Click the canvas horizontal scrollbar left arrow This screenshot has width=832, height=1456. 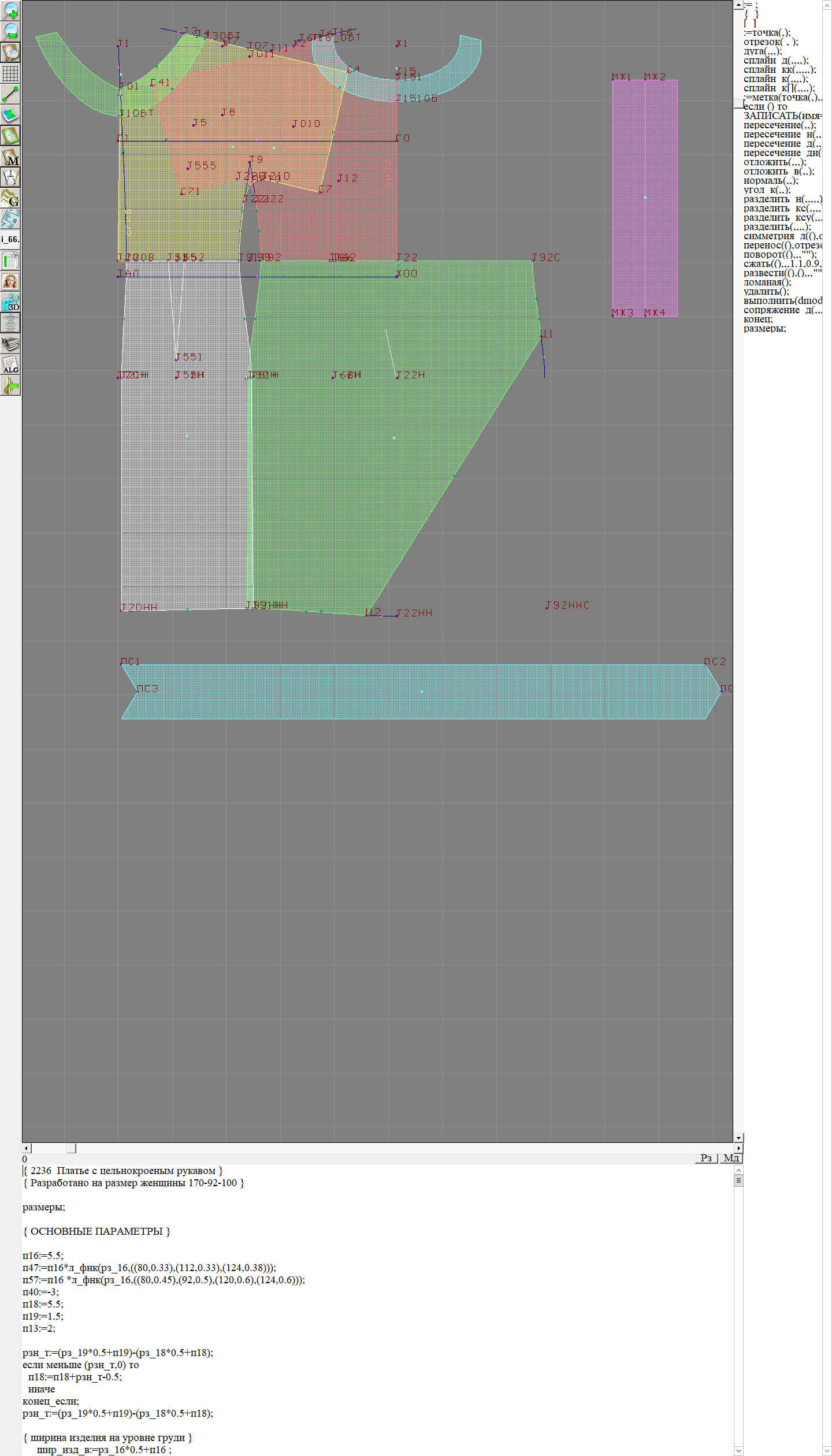pyautogui.click(x=26, y=1147)
